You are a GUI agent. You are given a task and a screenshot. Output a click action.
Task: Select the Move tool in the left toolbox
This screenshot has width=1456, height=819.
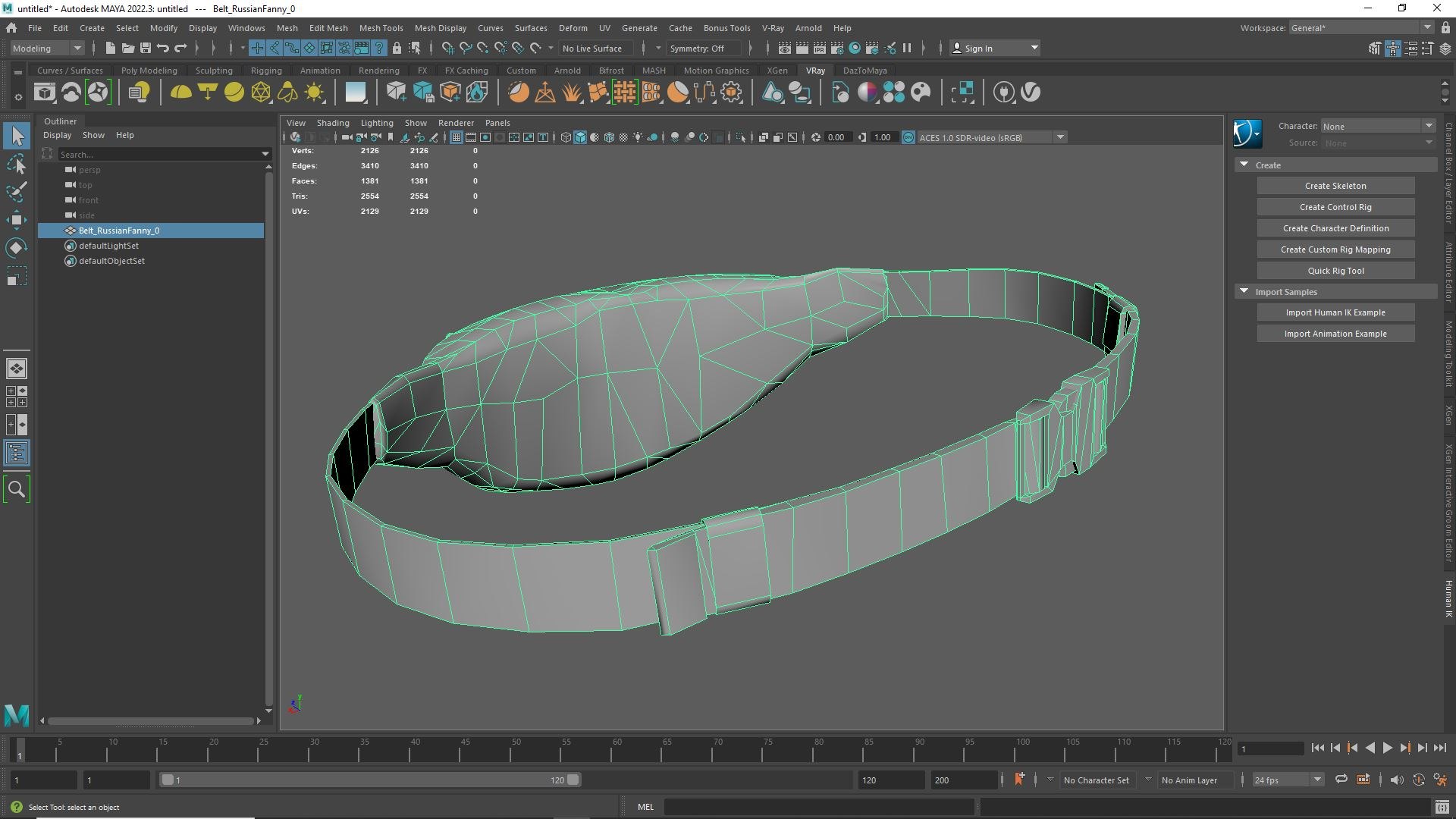pos(17,220)
